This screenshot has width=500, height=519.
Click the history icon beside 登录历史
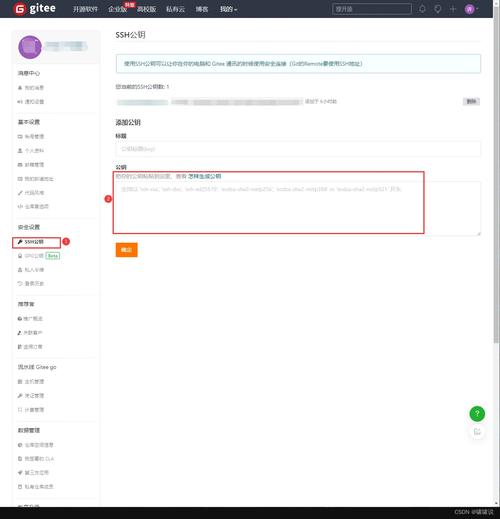point(20,283)
